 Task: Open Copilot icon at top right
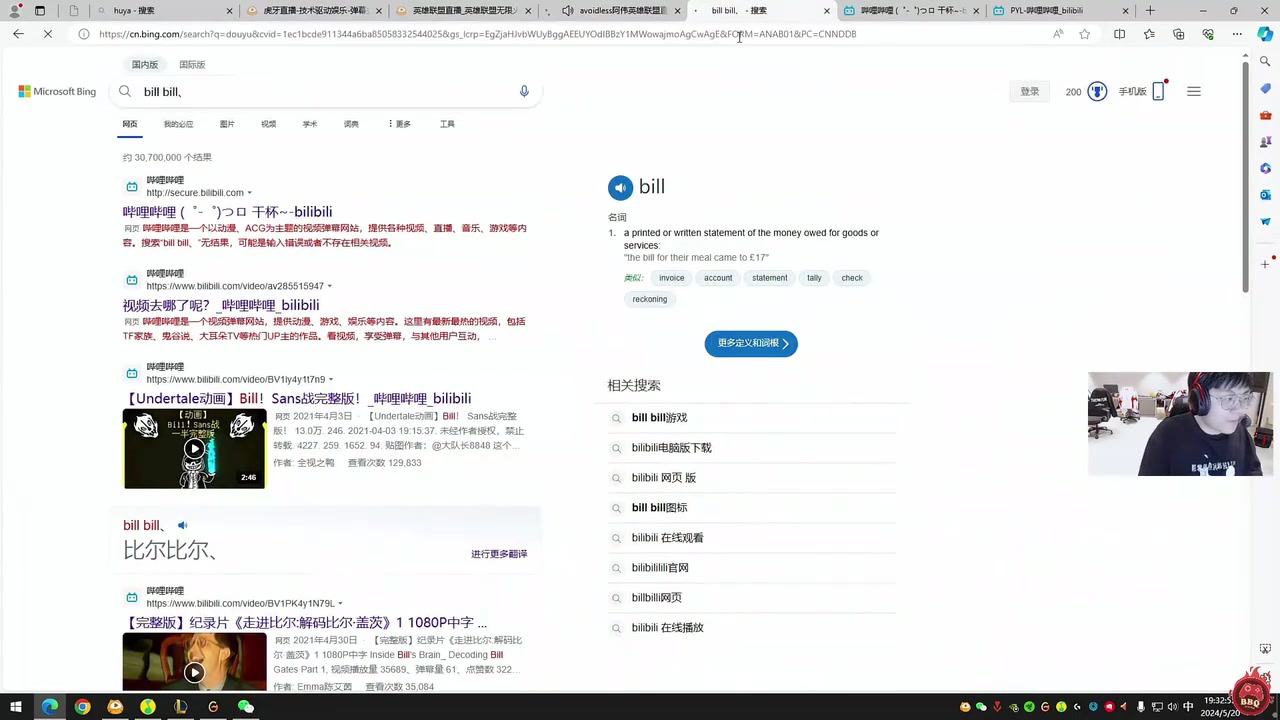coord(1265,34)
